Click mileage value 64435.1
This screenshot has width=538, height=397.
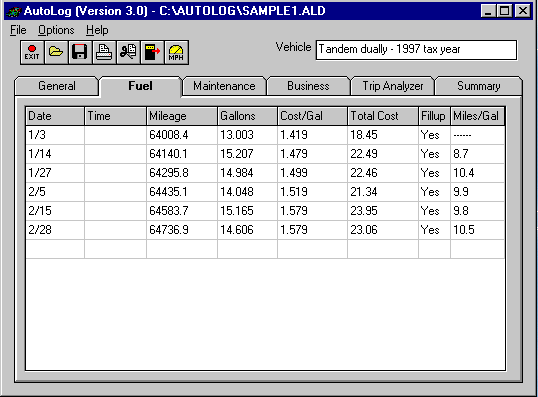tap(182, 192)
